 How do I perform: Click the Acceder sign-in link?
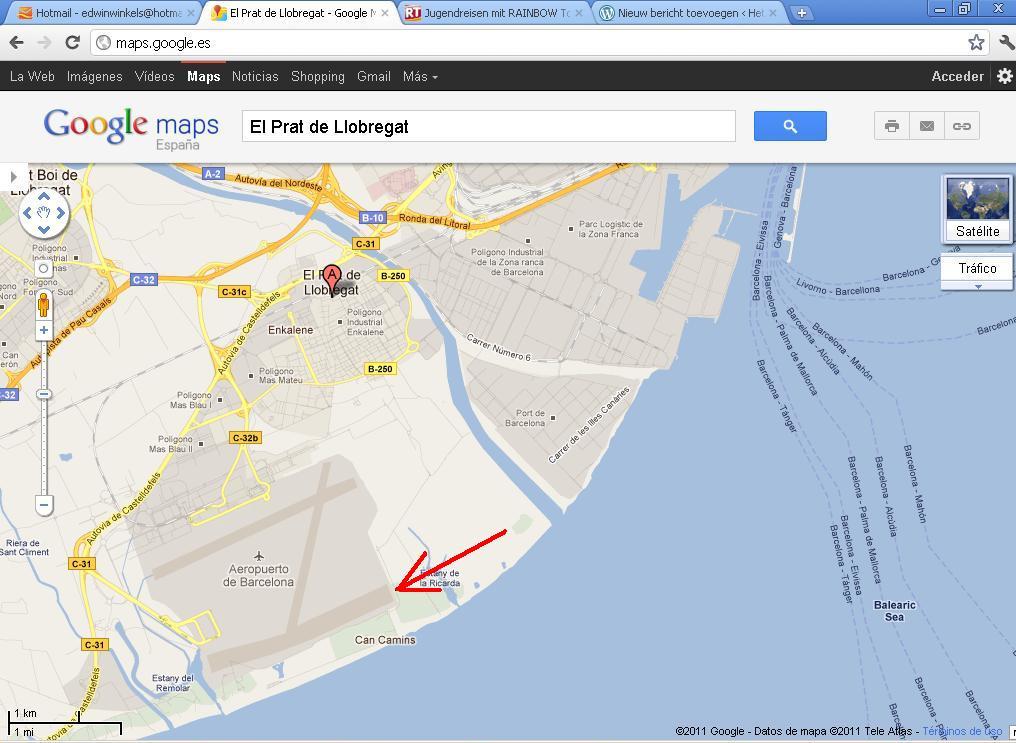click(x=957, y=76)
